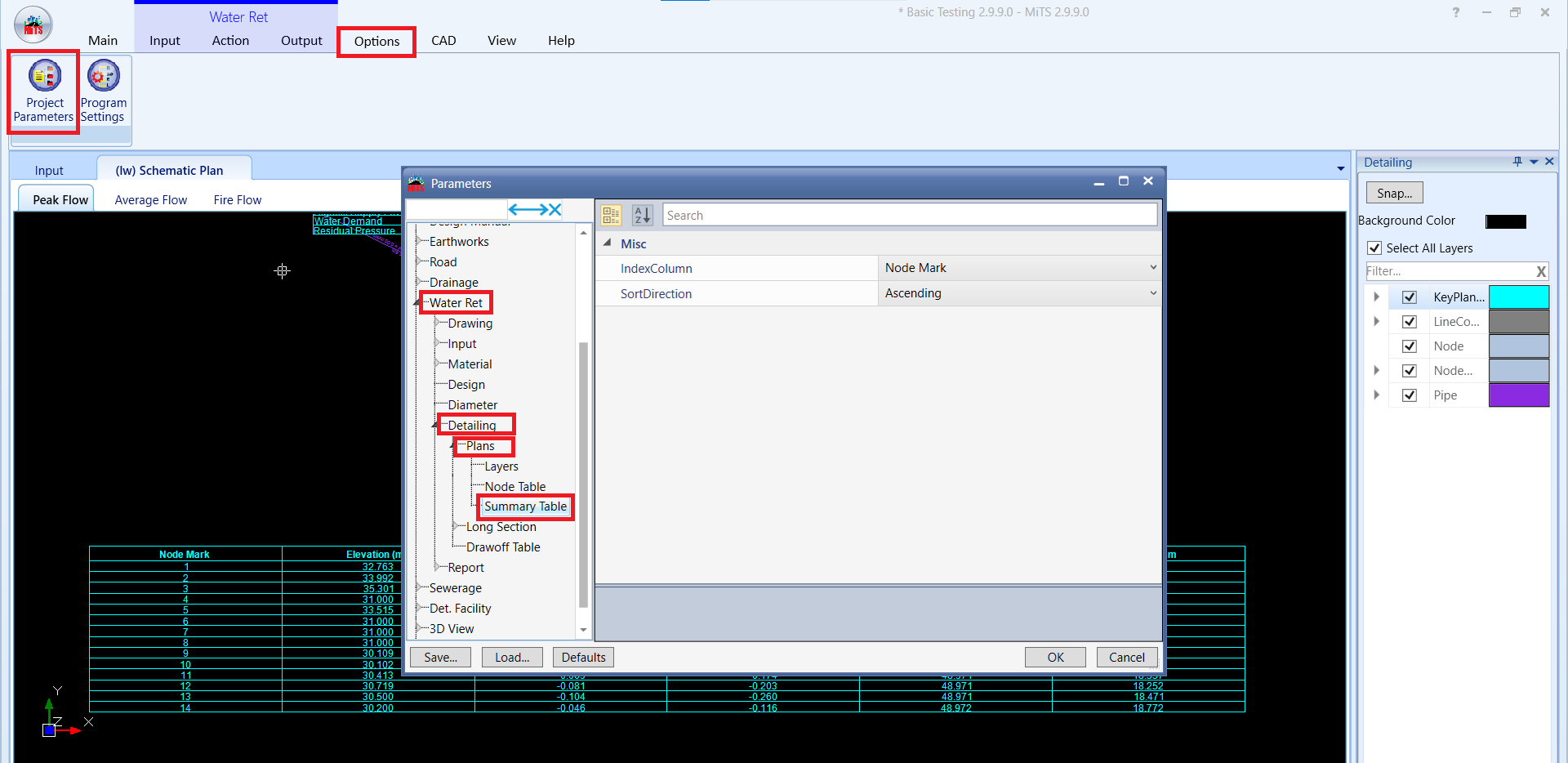This screenshot has height=763, width=1568.
Task: Select 3D View tree item
Action: click(451, 628)
